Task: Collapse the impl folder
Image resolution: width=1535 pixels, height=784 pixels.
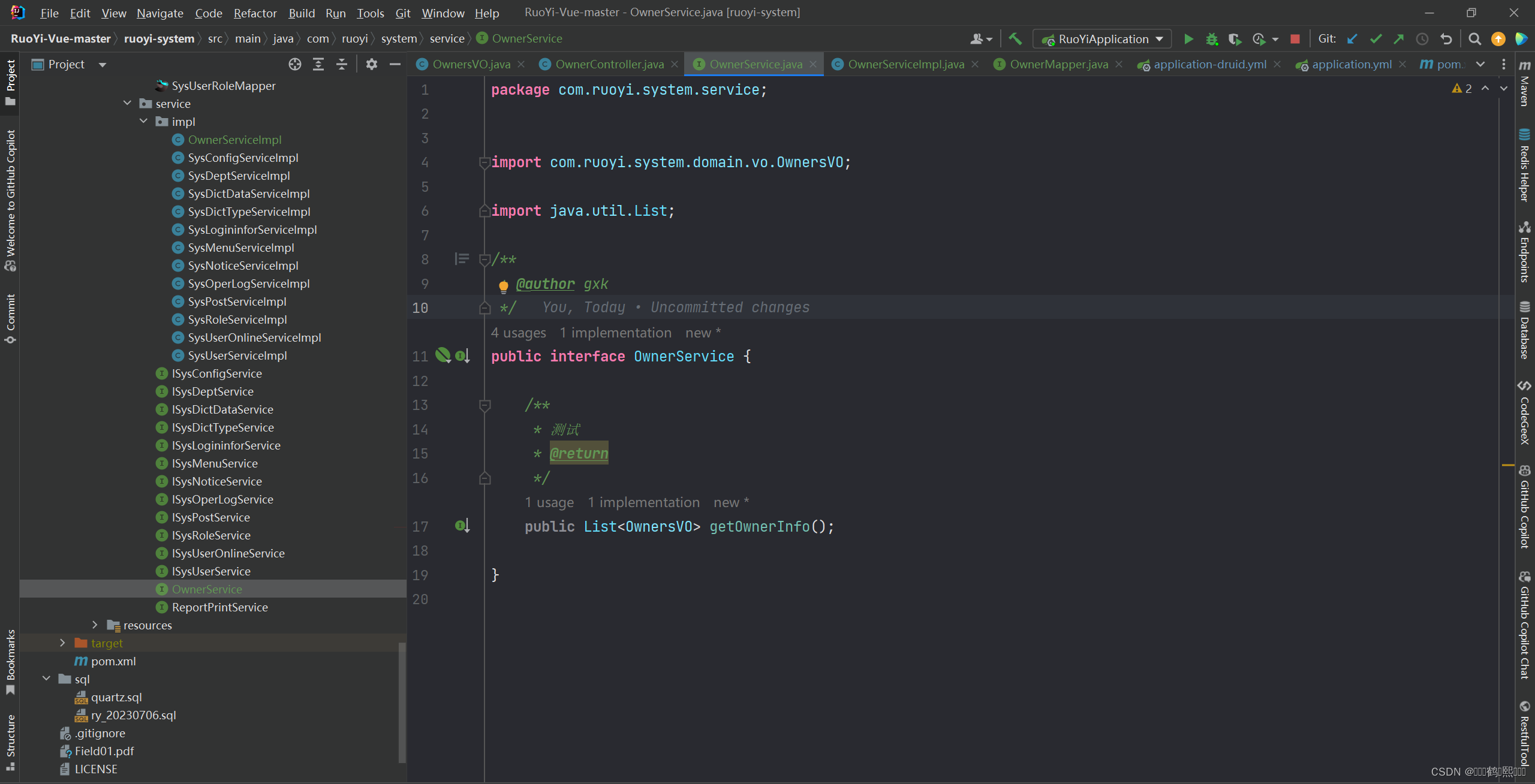Action: point(143,121)
